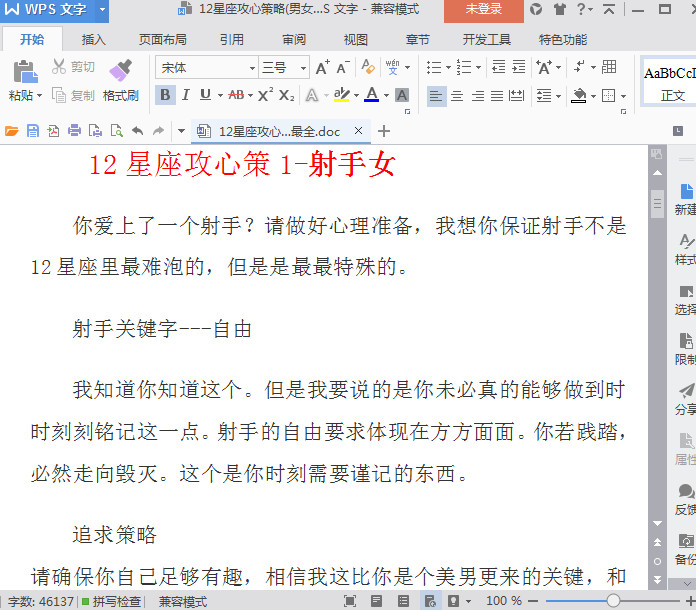Open the 引用 (References) tab
Screen dimensions: 696x610
point(232,40)
